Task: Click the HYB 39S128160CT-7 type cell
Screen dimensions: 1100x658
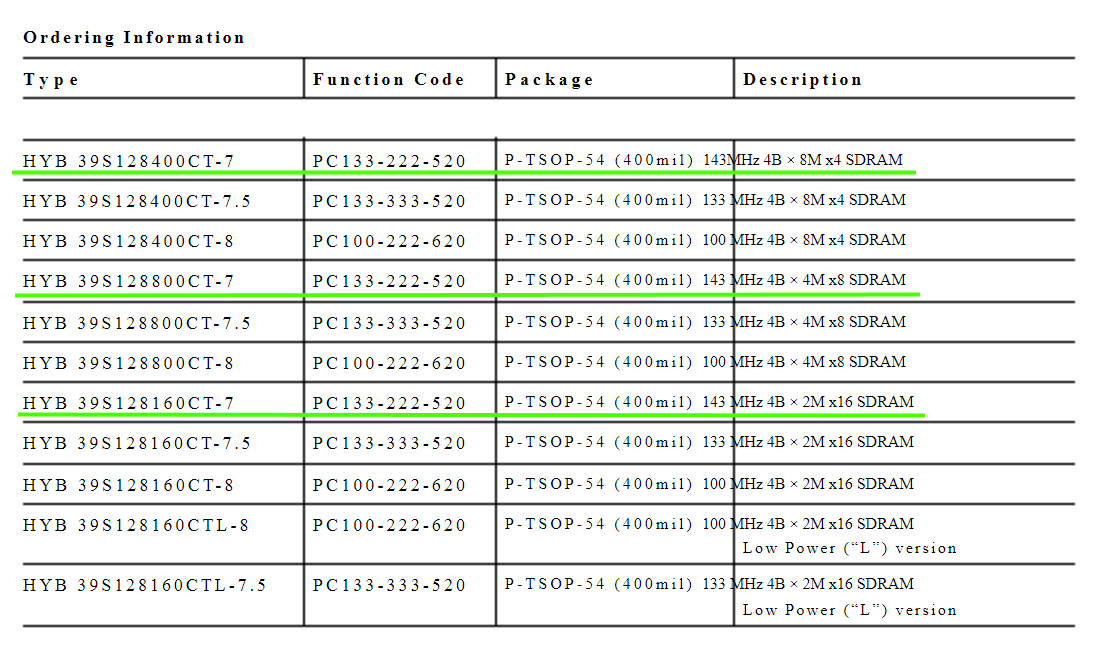Action: [x=129, y=403]
